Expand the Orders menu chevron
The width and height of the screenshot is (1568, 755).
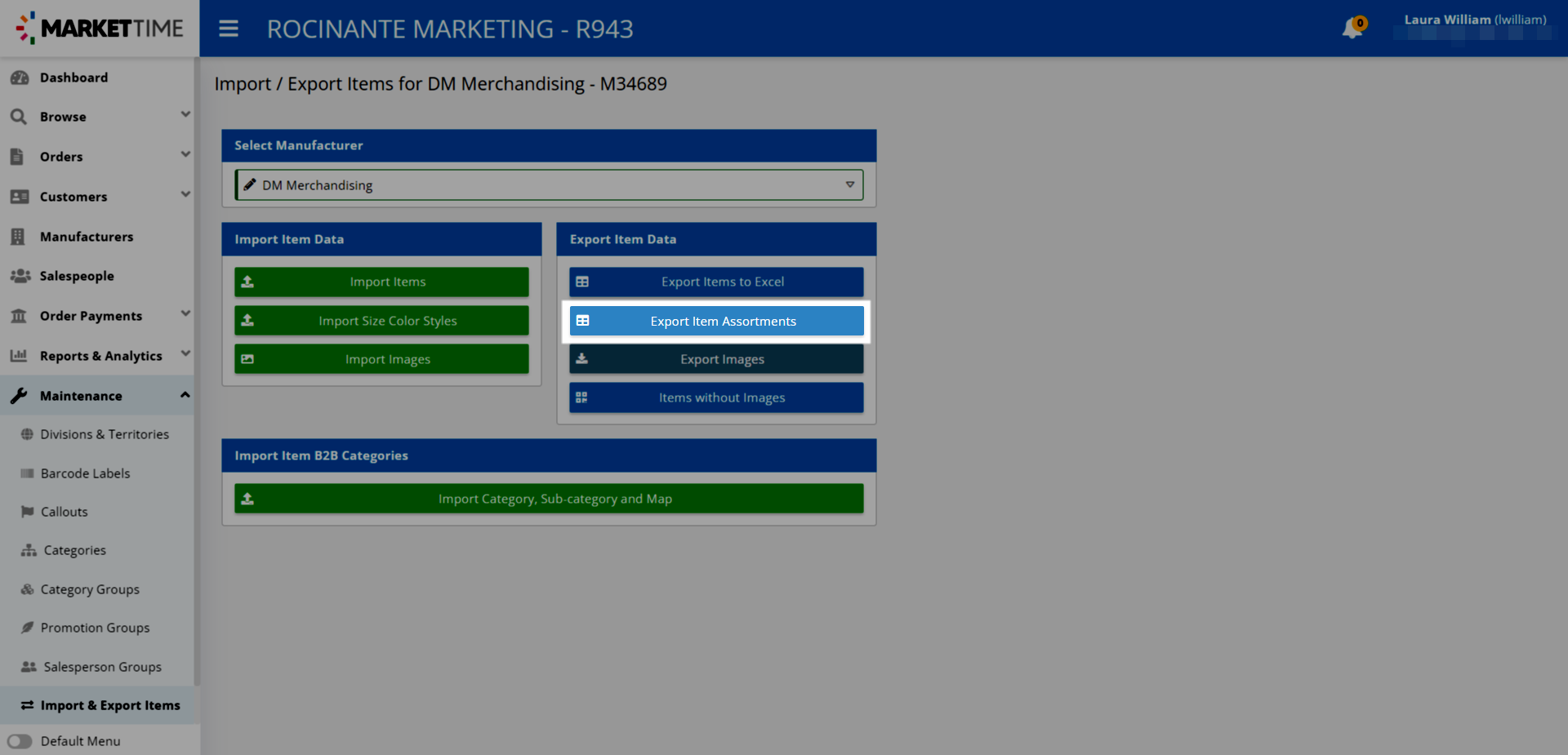coord(185,155)
